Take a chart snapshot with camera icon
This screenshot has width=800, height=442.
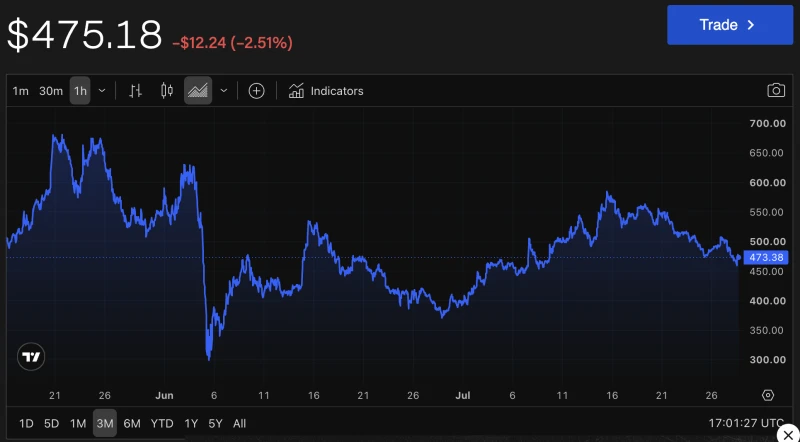pos(776,90)
